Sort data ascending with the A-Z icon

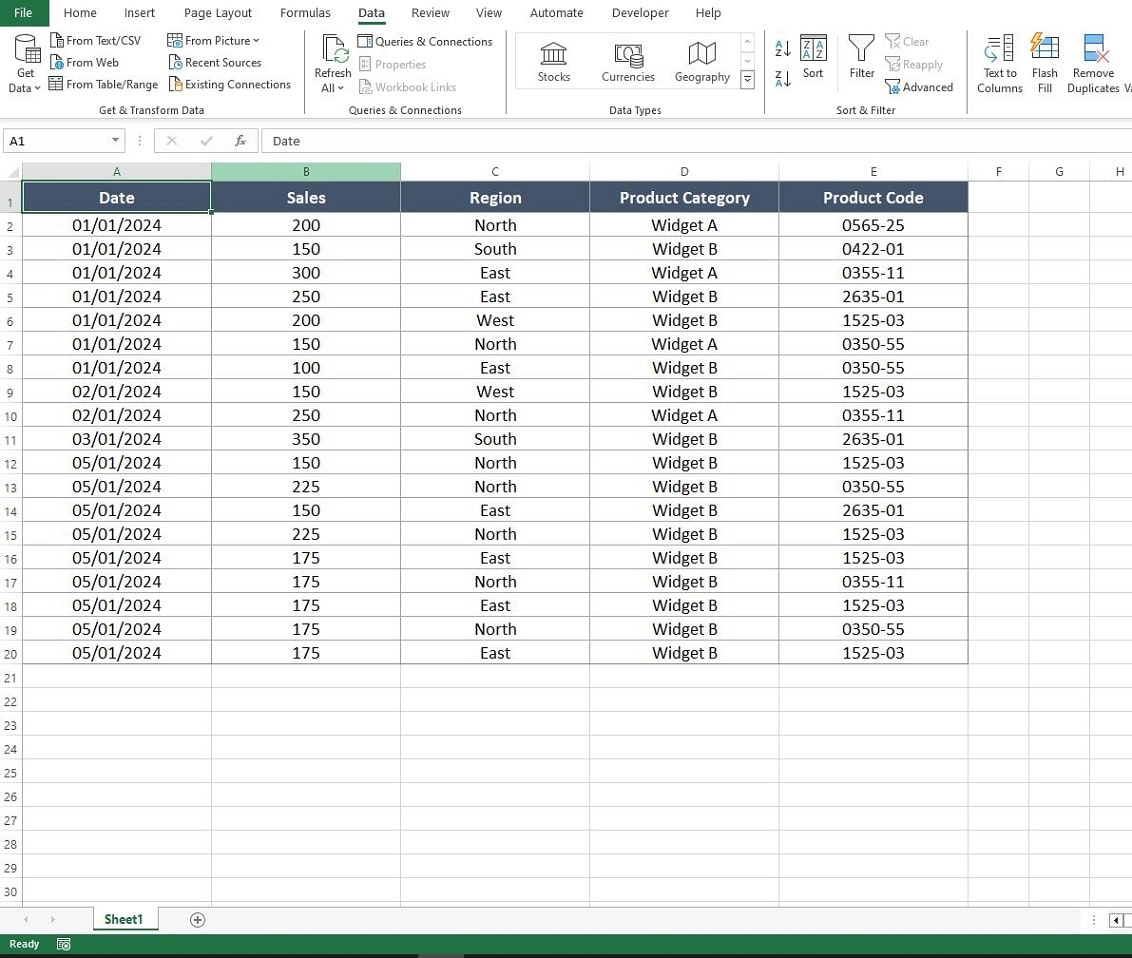pos(781,47)
